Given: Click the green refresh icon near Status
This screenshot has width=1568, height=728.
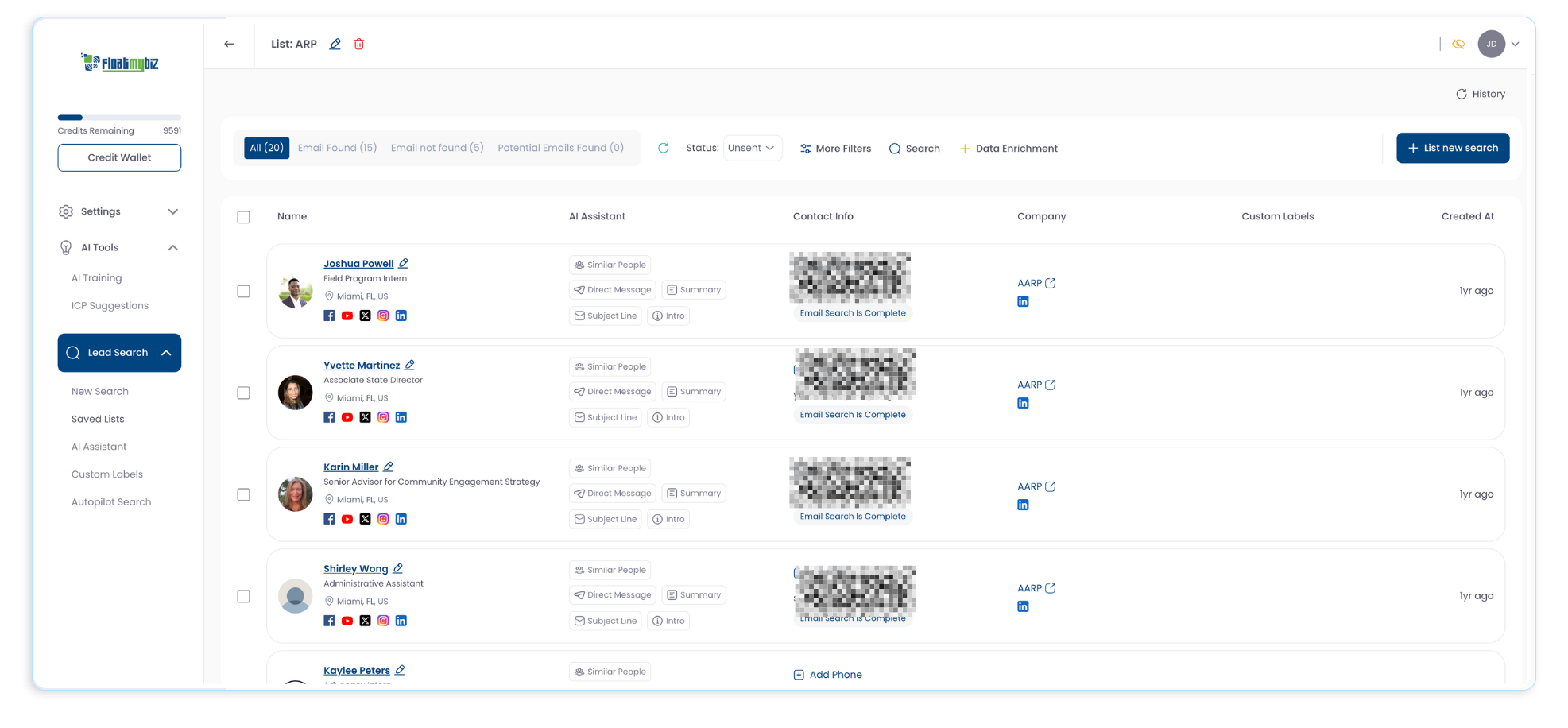Looking at the screenshot, I should coord(664,148).
